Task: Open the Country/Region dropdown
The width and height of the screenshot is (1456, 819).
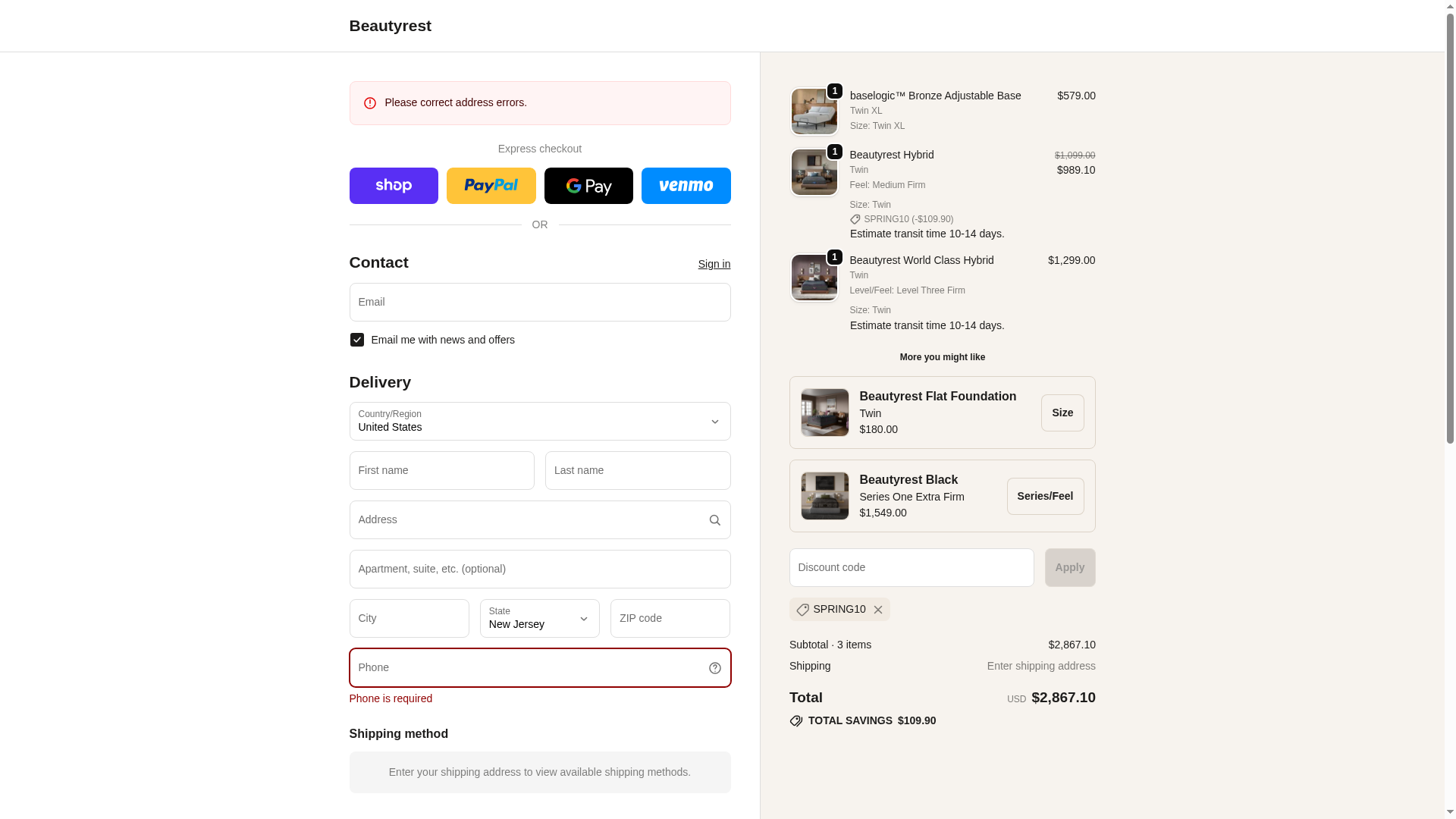Action: tap(539, 422)
